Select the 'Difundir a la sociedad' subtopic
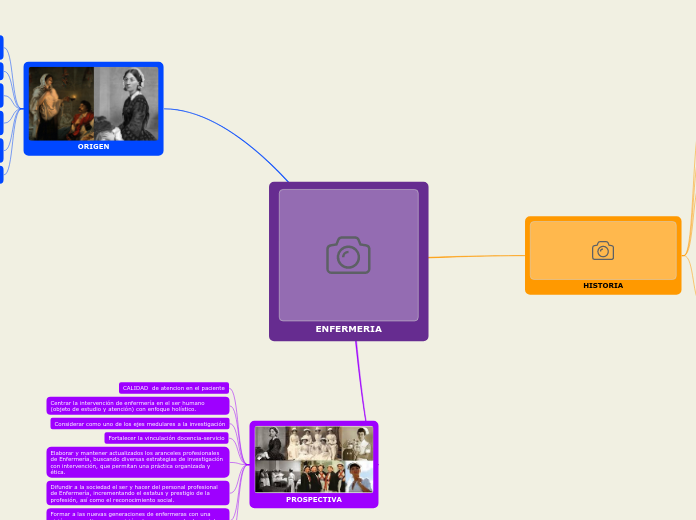The height and width of the screenshot is (520, 696). pos(138,493)
